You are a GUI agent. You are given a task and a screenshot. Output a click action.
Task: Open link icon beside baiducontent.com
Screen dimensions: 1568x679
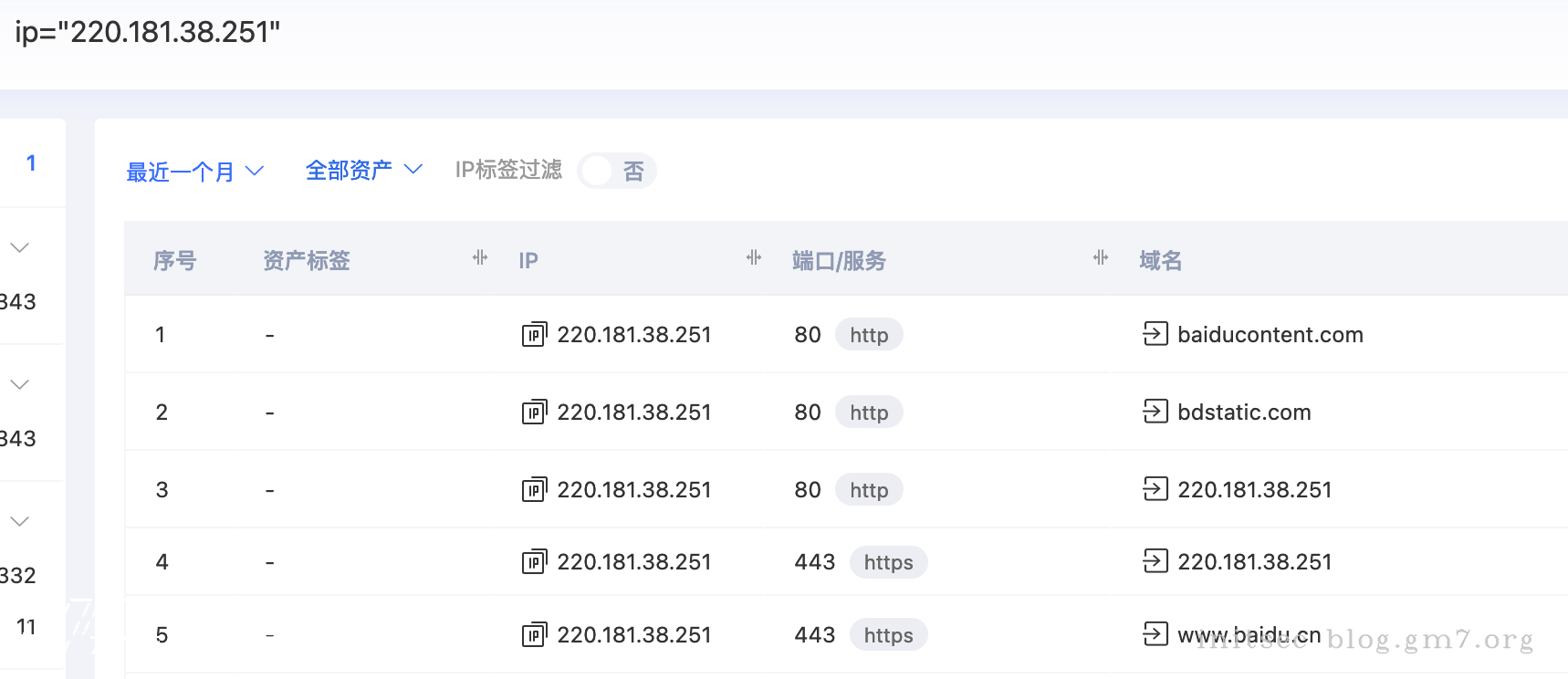tap(1155, 334)
